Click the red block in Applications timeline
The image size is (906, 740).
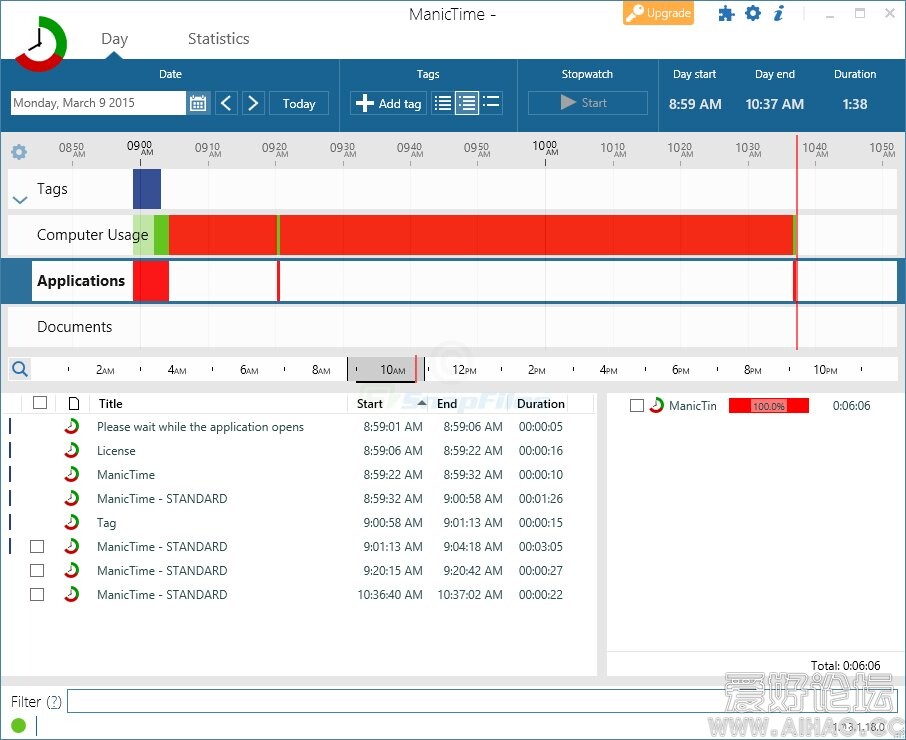coord(151,281)
